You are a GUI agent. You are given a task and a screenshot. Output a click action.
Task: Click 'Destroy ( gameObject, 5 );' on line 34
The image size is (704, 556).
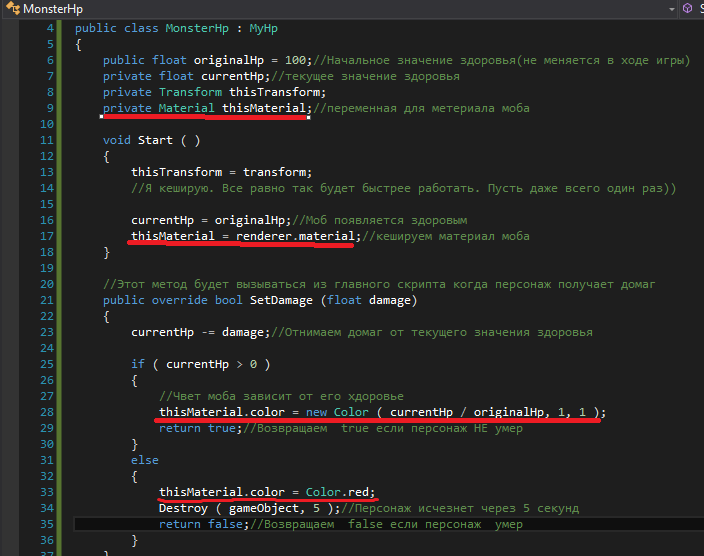pos(249,508)
